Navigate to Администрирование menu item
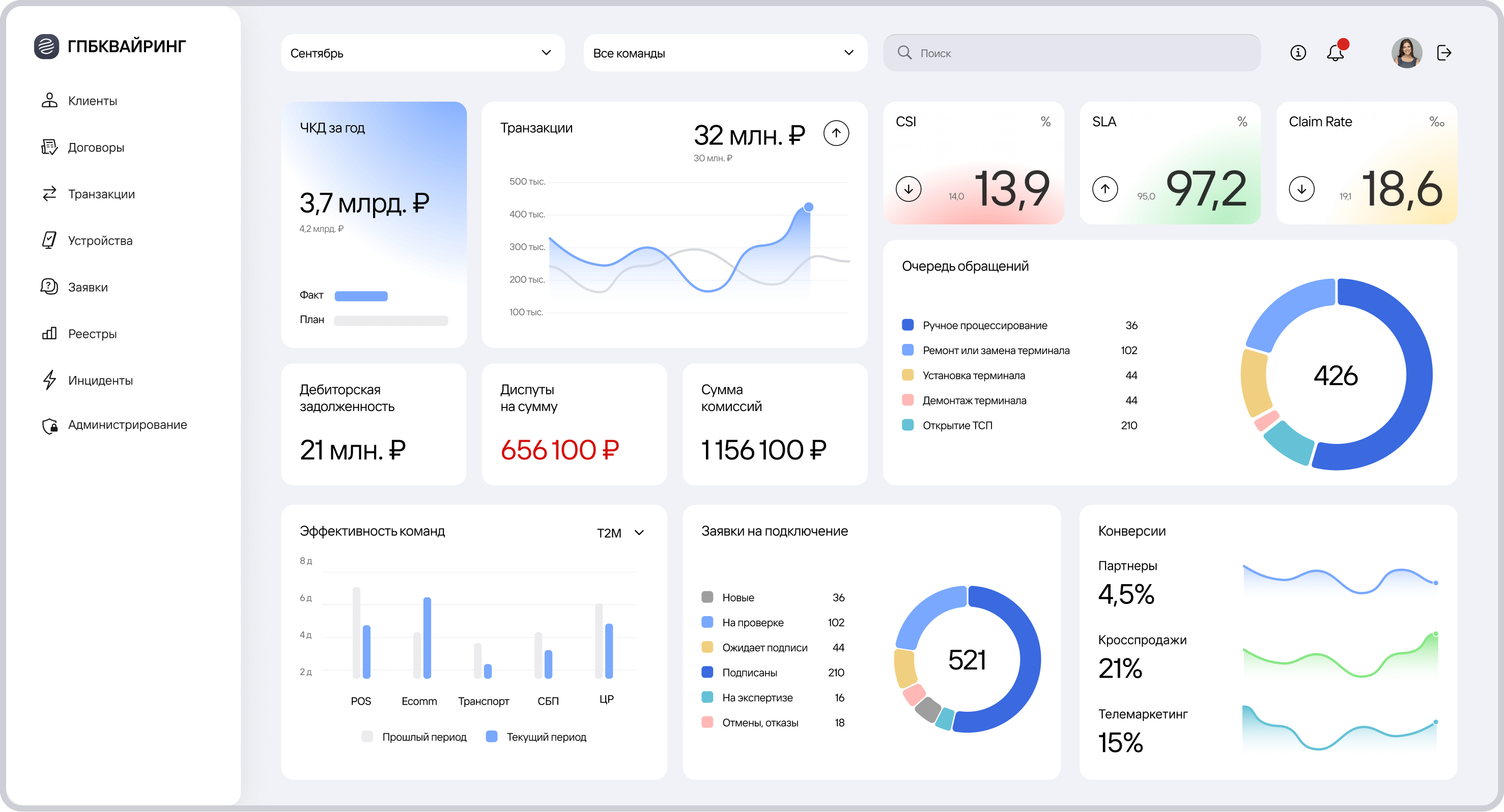The height and width of the screenshot is (812, 1504). tap(127, 425)
